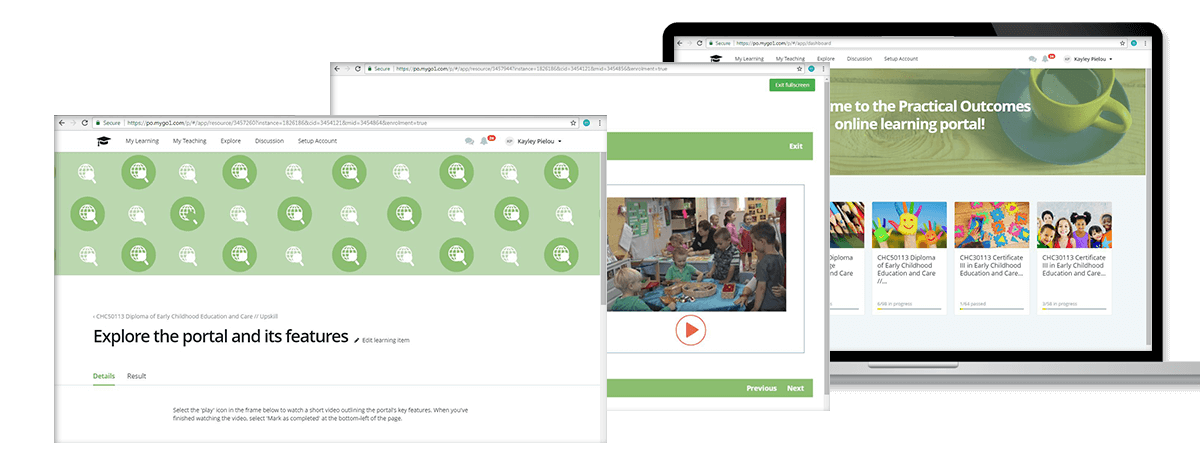The image size is (1200, 471).
Task: Open Setup Account in the dashboard window navigation
Action: point(900,59)
